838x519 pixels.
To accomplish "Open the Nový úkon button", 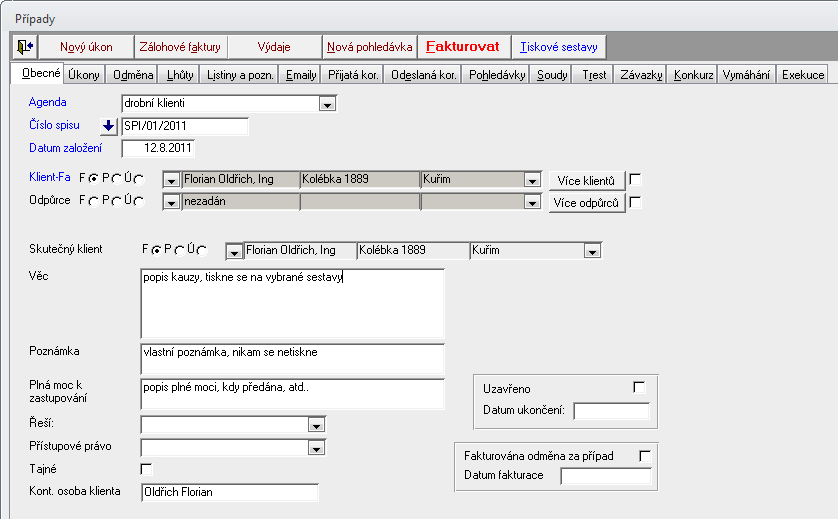I will (x=86, y=47).
